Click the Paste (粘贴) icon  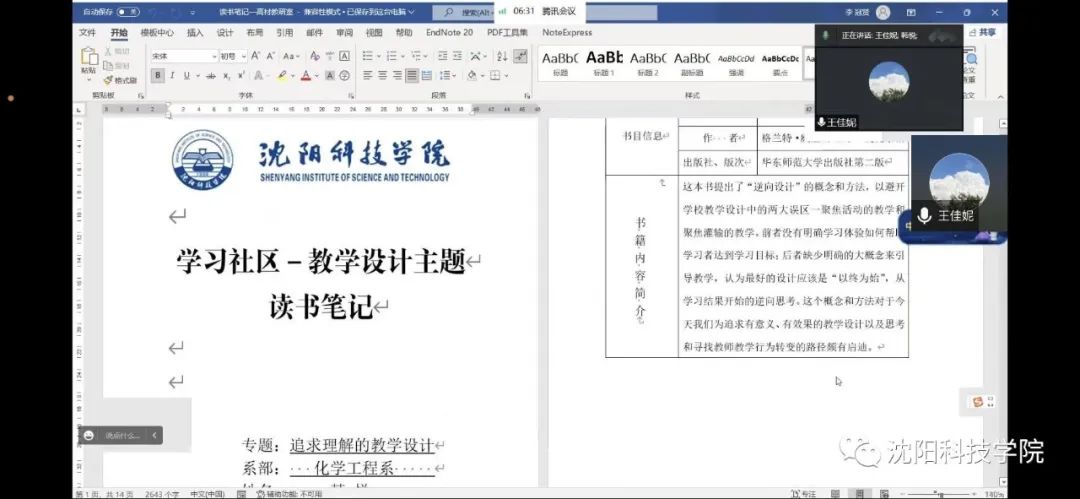pyautogui.click(x=89, y=59)
